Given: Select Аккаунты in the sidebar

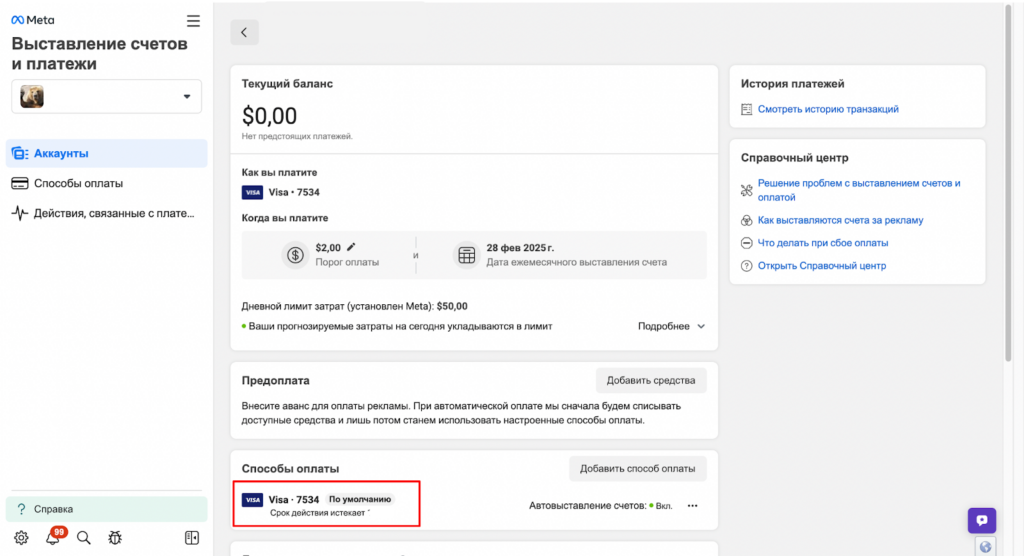Looking at the screenshot, I should 106,154.
